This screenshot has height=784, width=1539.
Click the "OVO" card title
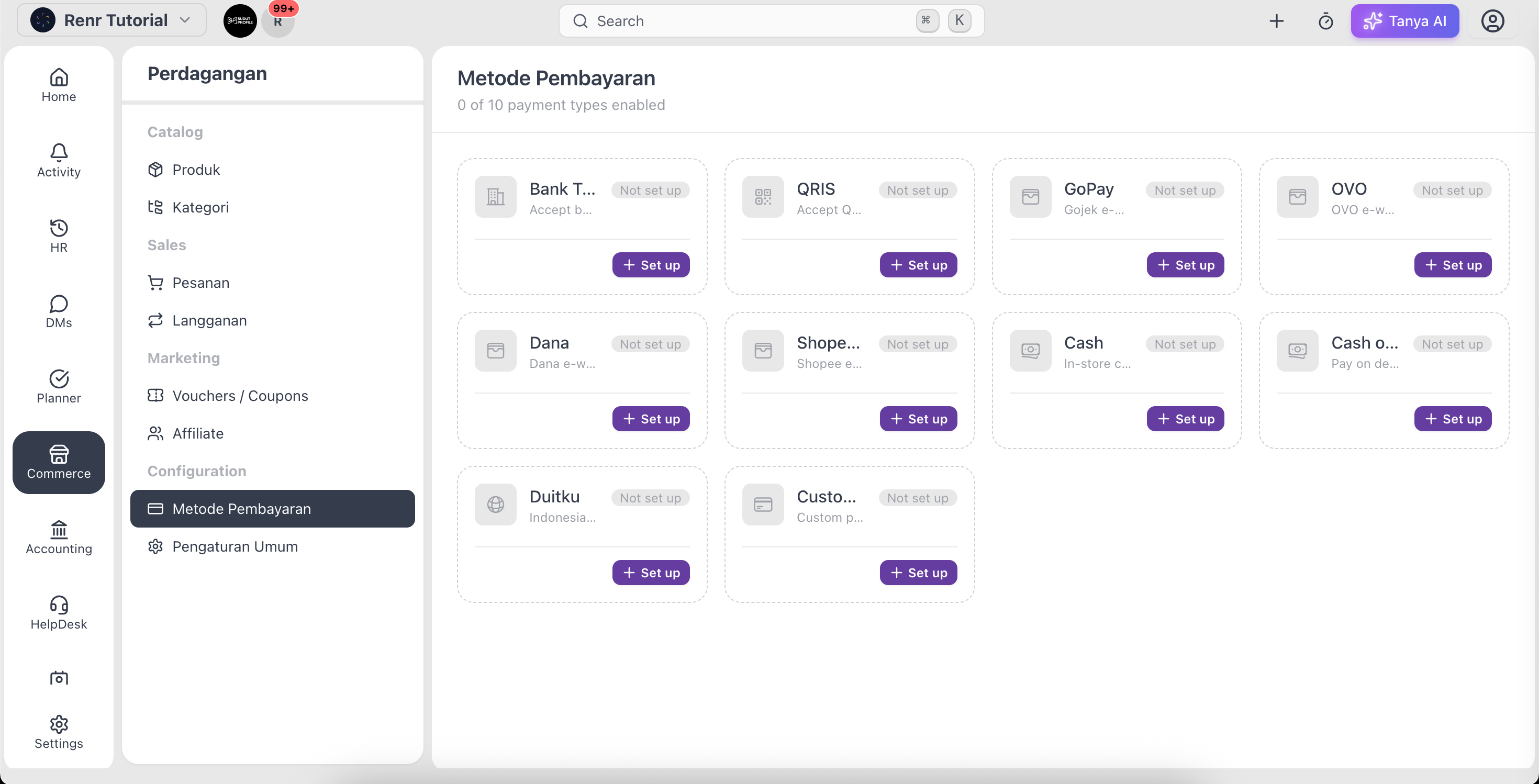point(1348,189)
